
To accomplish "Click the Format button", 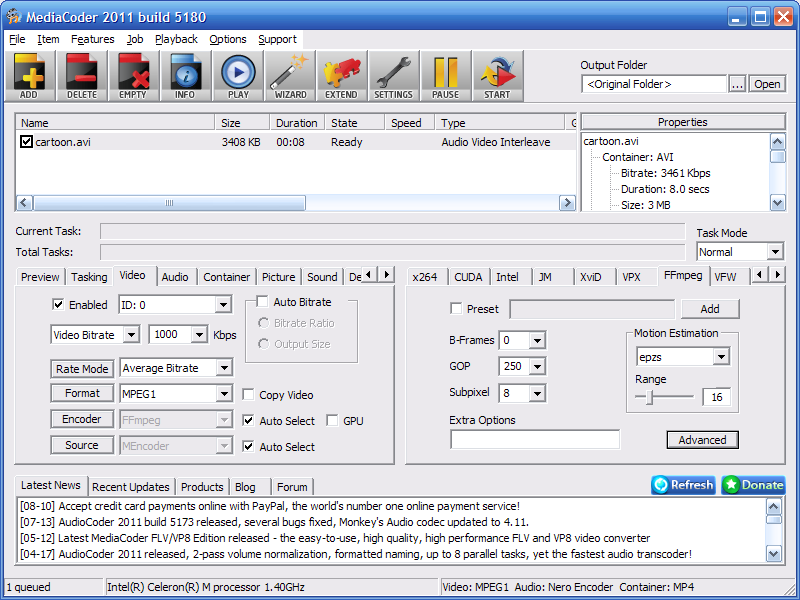I will [82, 393].
